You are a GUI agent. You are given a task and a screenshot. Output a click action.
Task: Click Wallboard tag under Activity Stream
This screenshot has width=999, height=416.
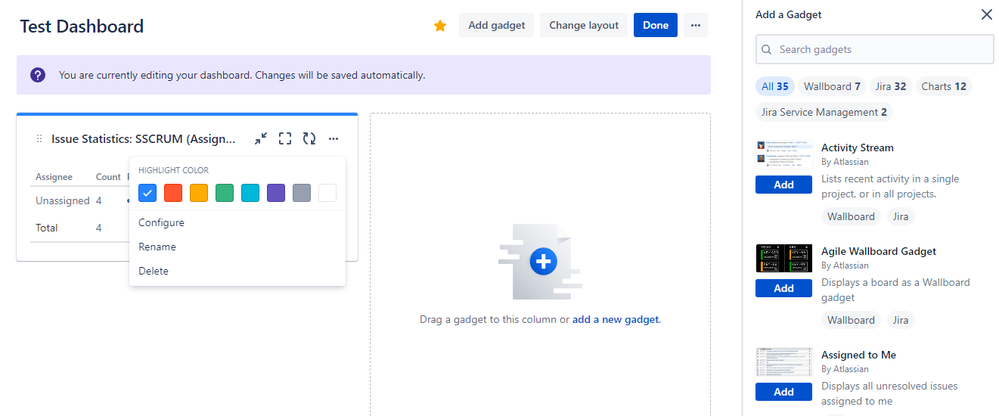coord(851,217)
